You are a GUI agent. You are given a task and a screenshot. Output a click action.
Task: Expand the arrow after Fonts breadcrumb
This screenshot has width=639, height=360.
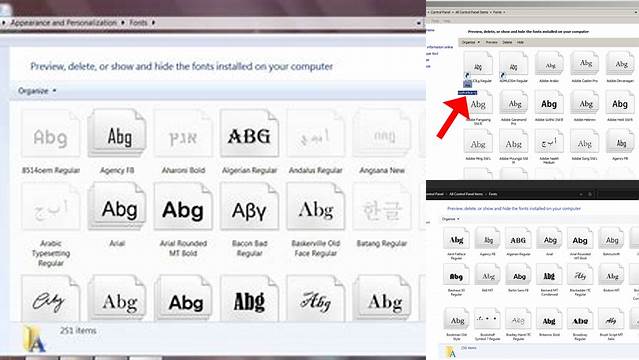tap(153, 22)
